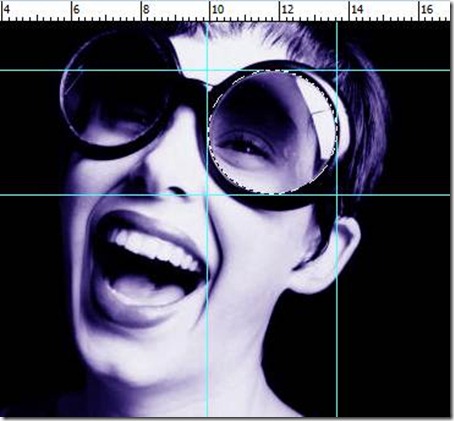The height and width of the screenshot is (421, 454).
Task: Click the ruler mark labeled 12
Action: click(287, 9)
